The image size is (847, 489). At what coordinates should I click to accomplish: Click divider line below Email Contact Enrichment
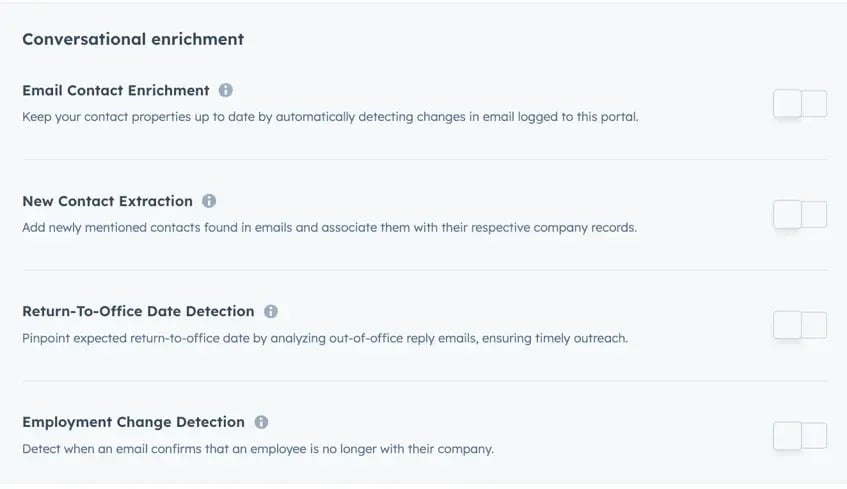pyautogui.click(x=424, y=159)
